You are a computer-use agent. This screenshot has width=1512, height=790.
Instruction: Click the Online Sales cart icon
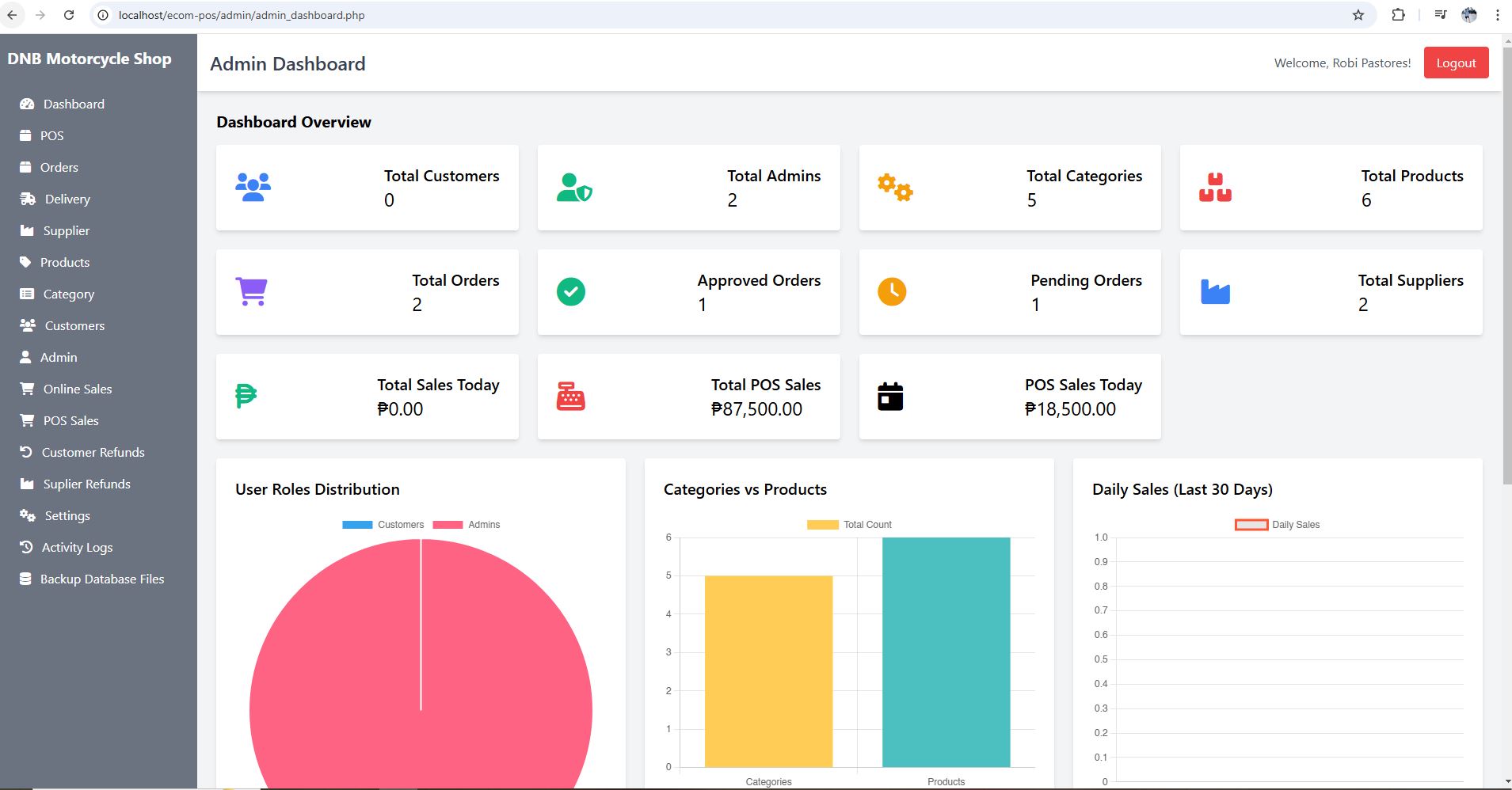[x=27, y=389]
